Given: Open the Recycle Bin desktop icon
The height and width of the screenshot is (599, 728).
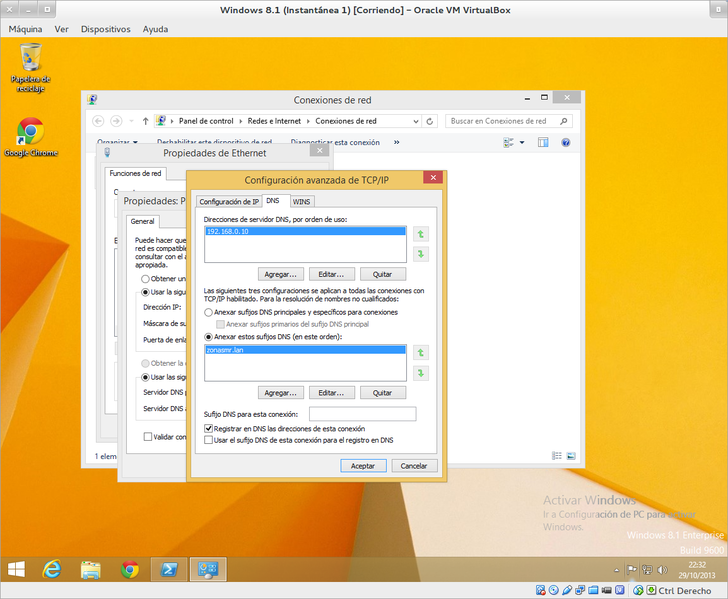Looking at the screenshot, I should click(31, 68).
